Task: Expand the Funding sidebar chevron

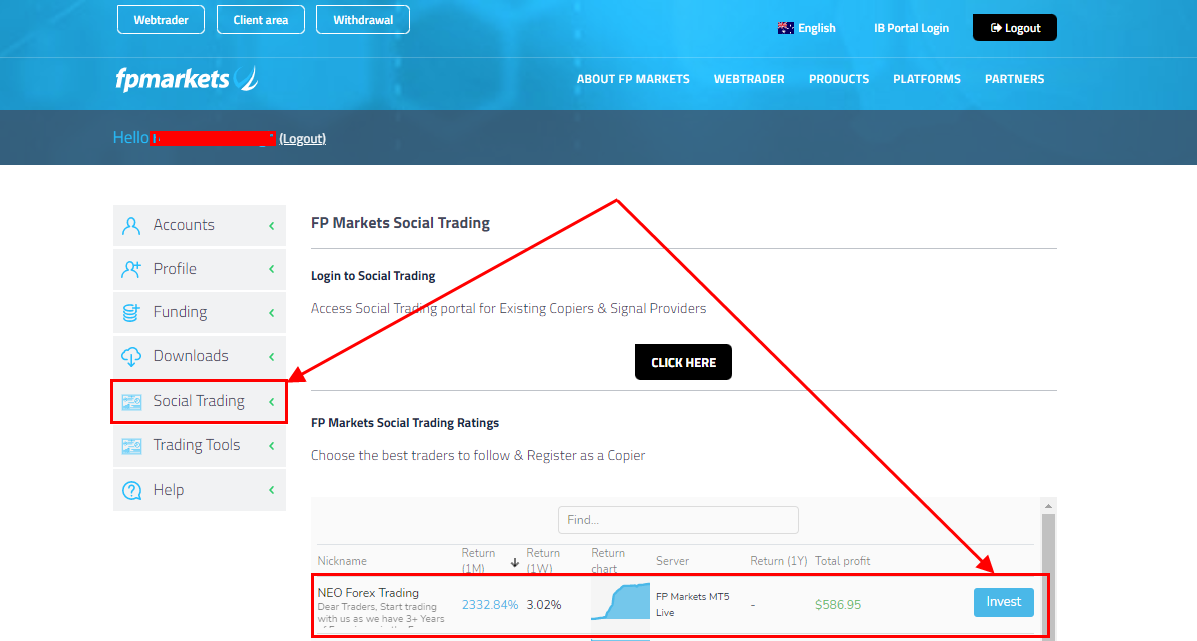Action: click(271, 313)
